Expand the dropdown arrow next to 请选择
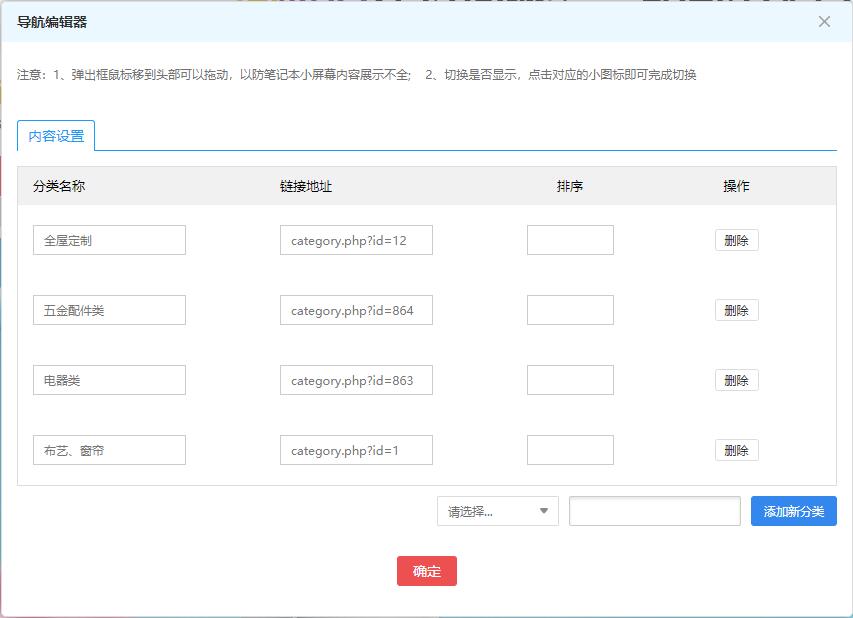 pyautogui.click(x=545, y=511)
